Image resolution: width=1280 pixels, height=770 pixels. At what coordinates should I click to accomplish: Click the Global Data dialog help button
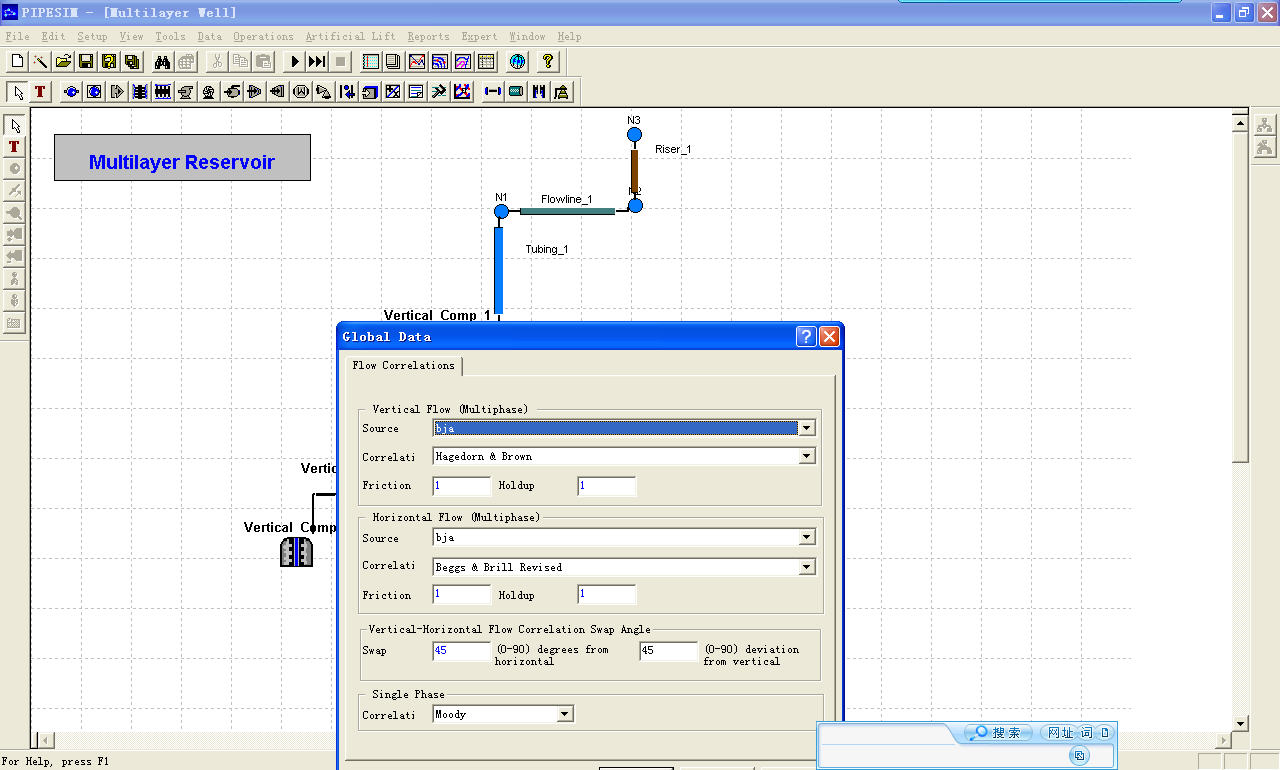coord(806,337)
